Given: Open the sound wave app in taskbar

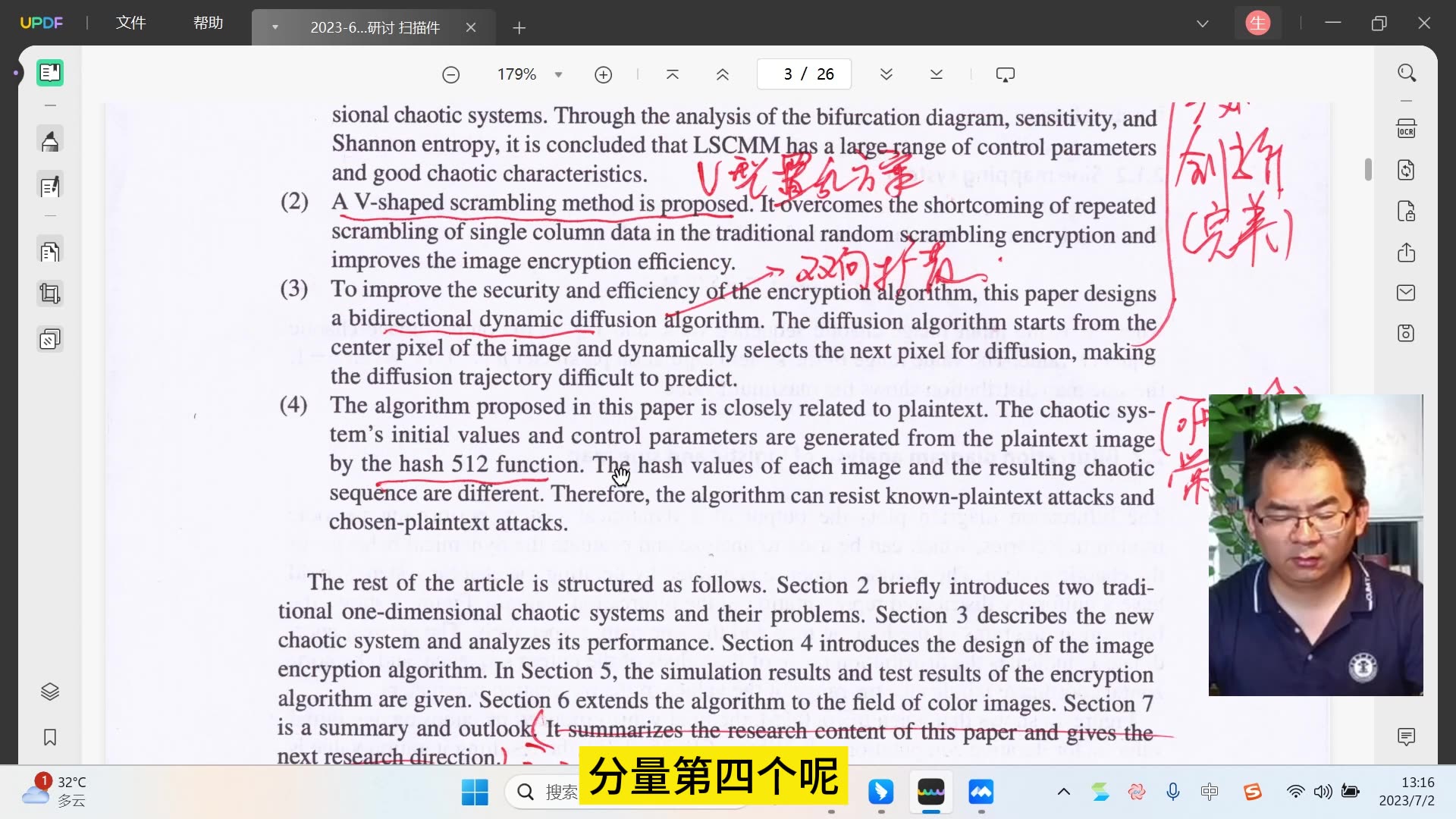Looking at the screenshot, I should click(930, 792).
